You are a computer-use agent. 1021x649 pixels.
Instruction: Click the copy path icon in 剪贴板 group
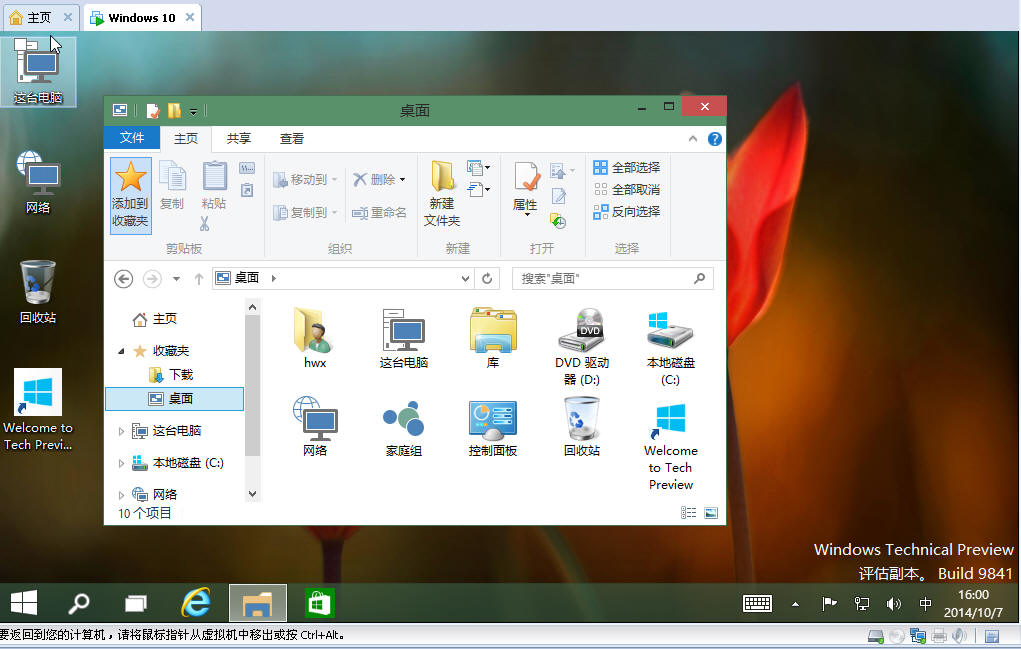(x=247, y=168)
